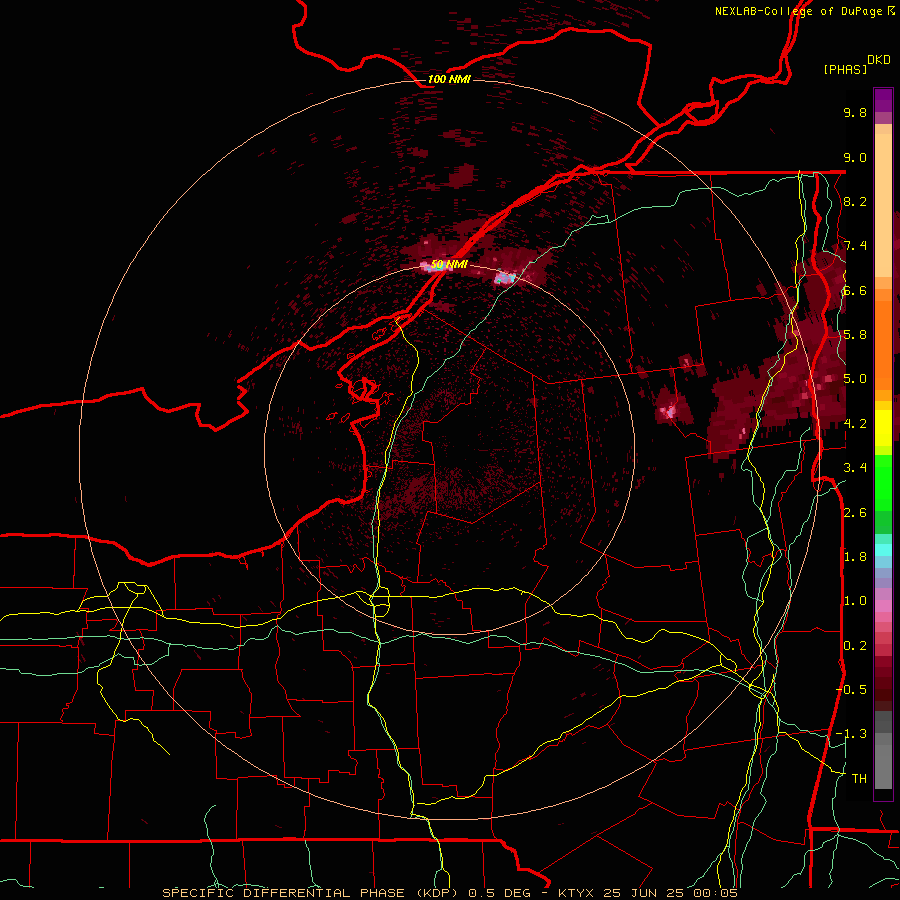Click the bright echo just left of the 50 NMI label
The image size is (900, 900).
point(426,265)
